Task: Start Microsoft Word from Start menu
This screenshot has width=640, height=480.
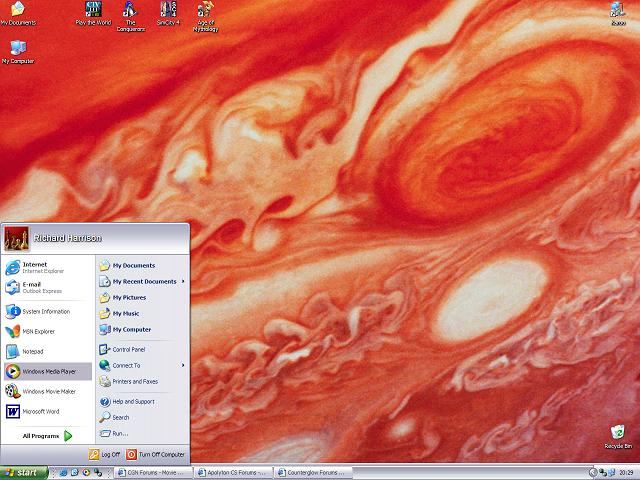Action: [x=40, y=411]
